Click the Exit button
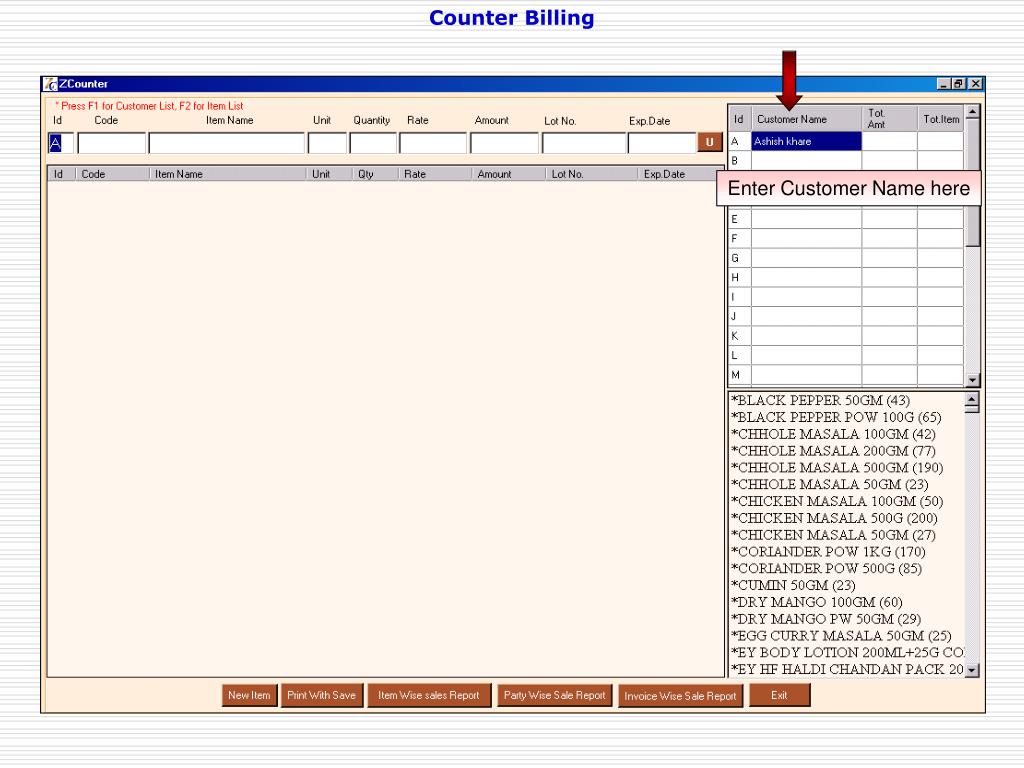The height and width of the screenshot is (768, 1024). [779, 696]
